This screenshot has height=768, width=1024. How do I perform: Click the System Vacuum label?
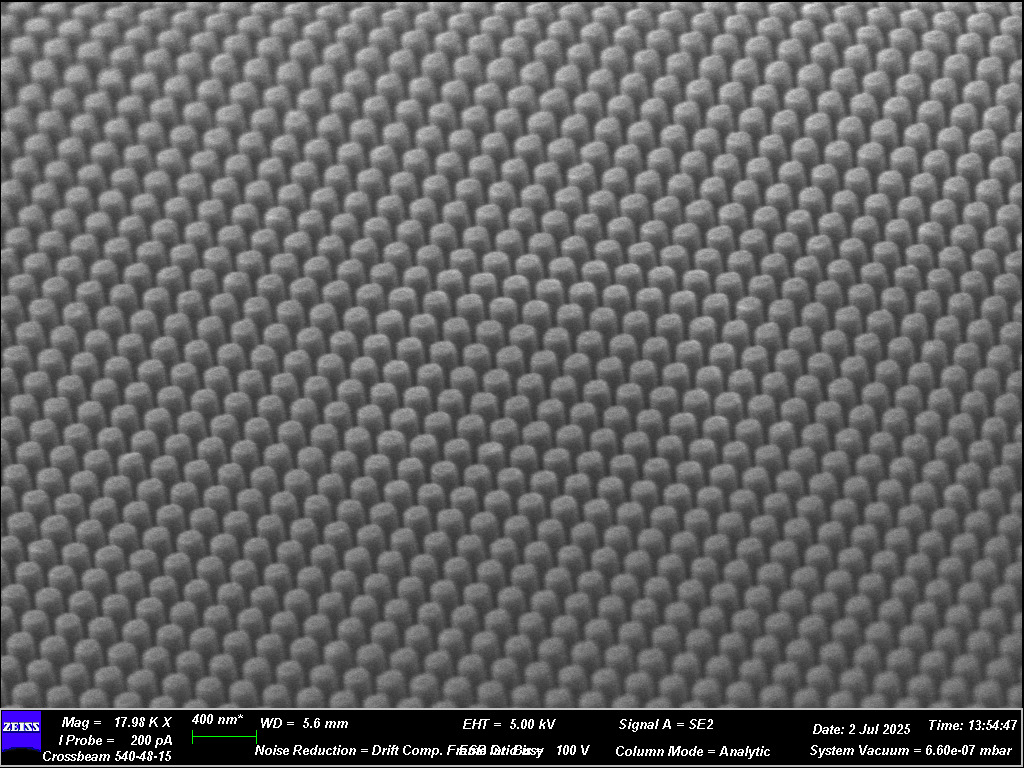[x=859, y=750]
